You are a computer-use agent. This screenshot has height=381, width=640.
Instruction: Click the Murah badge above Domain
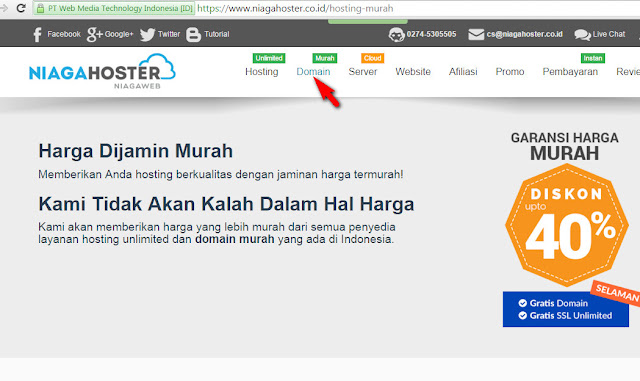[x=324, y=58]
